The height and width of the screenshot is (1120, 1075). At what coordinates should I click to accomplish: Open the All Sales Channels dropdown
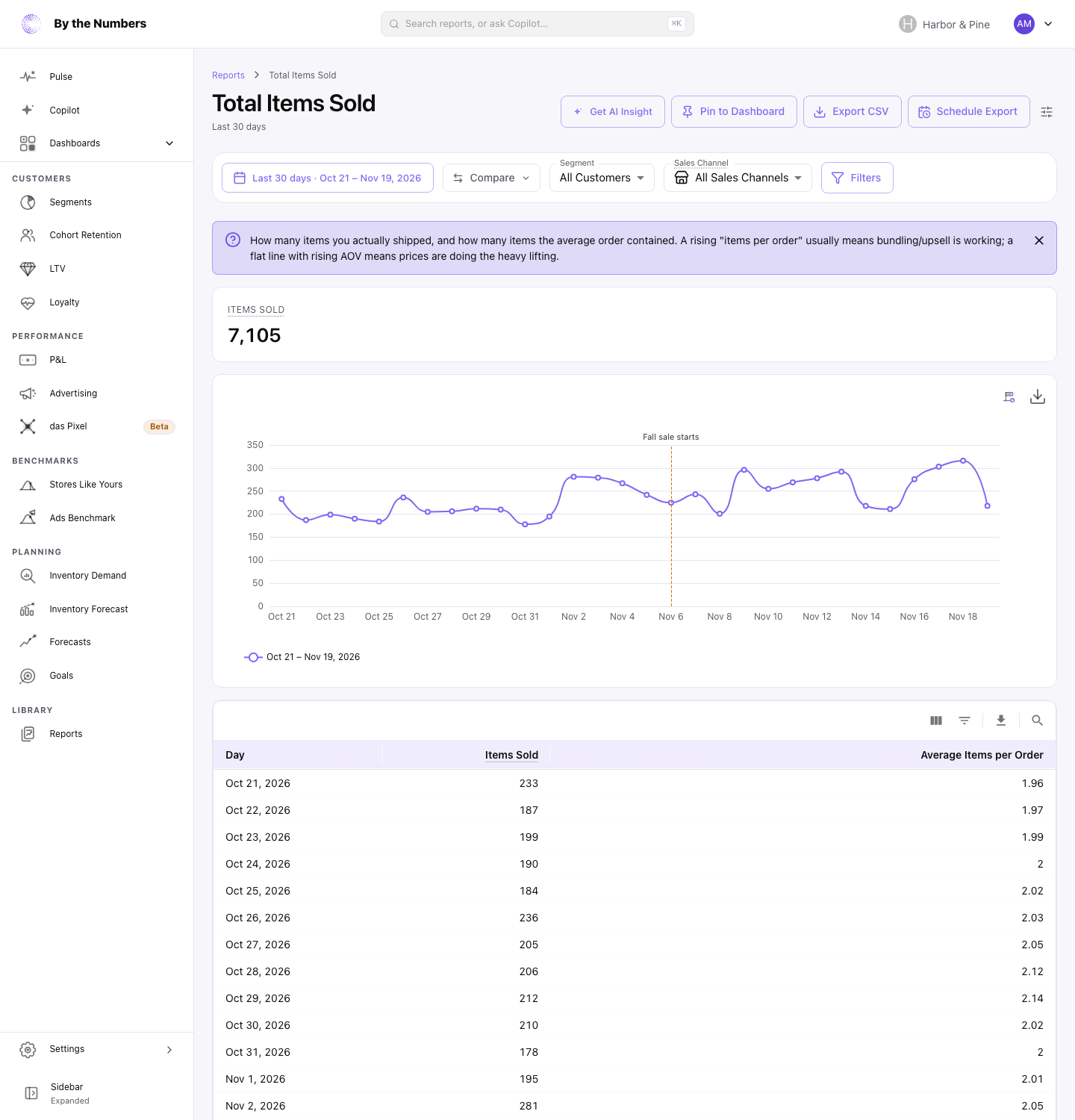[x=738, y=178]
